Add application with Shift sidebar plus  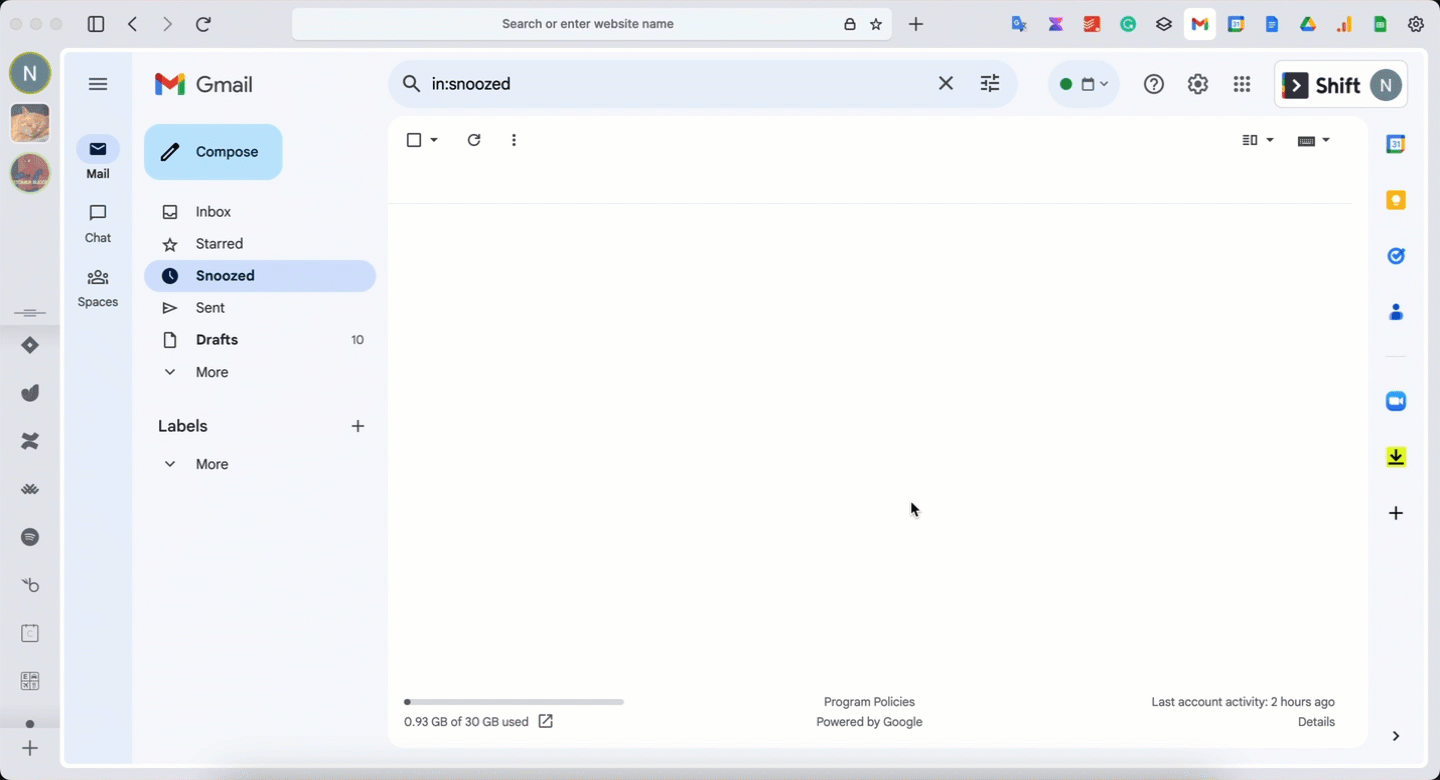pos(30,748)
